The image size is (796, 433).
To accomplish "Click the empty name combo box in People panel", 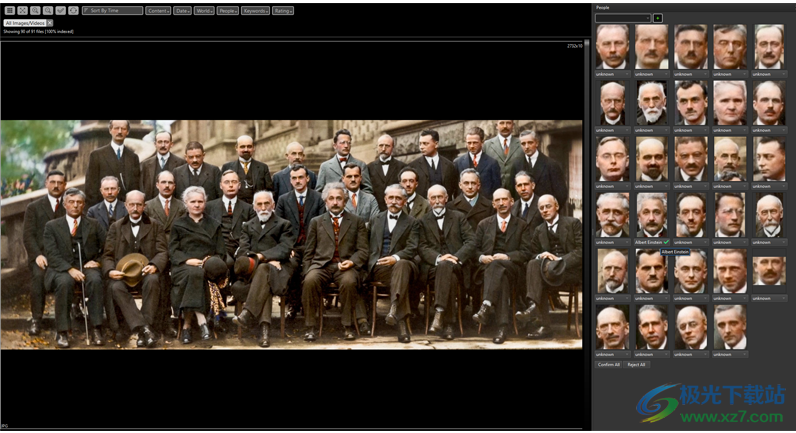I will 623,18.
